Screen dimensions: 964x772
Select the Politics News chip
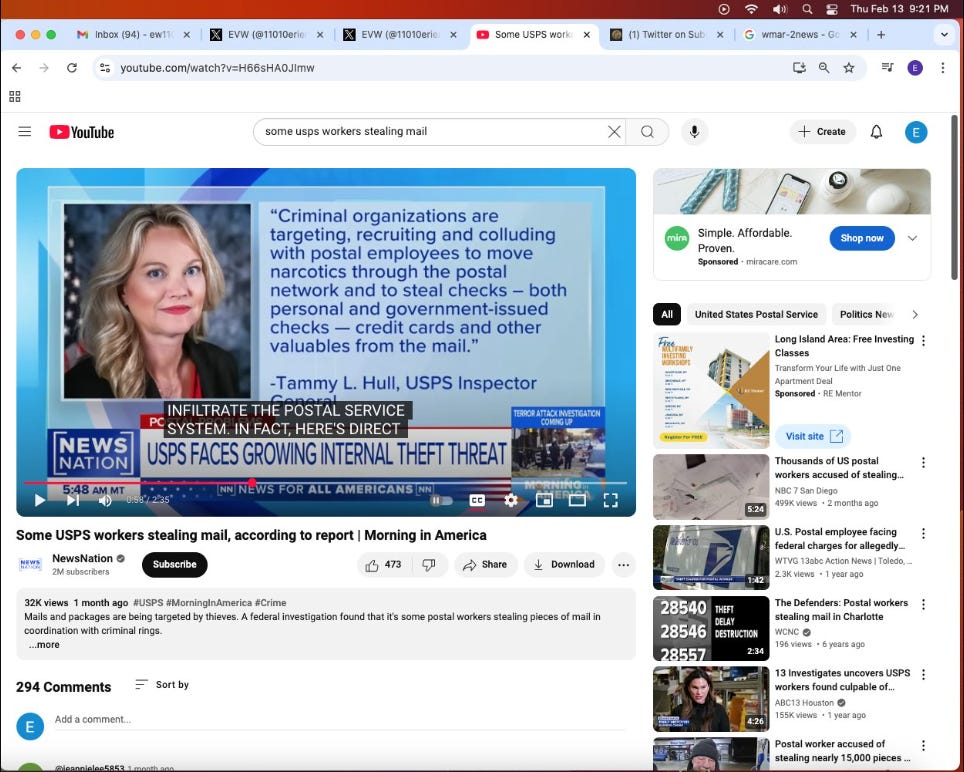click(x=866, y=314)
